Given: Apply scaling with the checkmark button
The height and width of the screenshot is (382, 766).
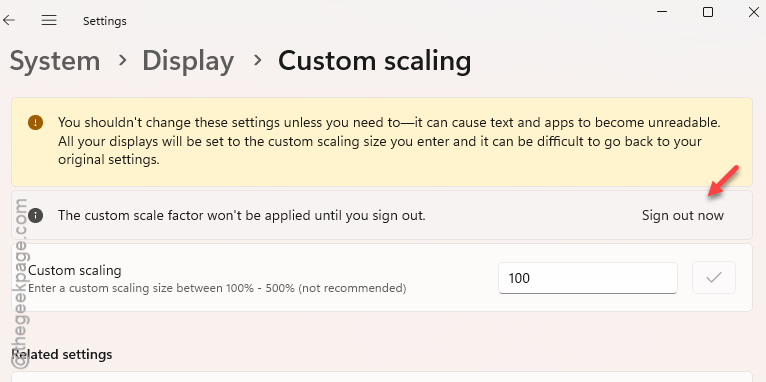Looking at the screenshot, I should pos(714,278).
